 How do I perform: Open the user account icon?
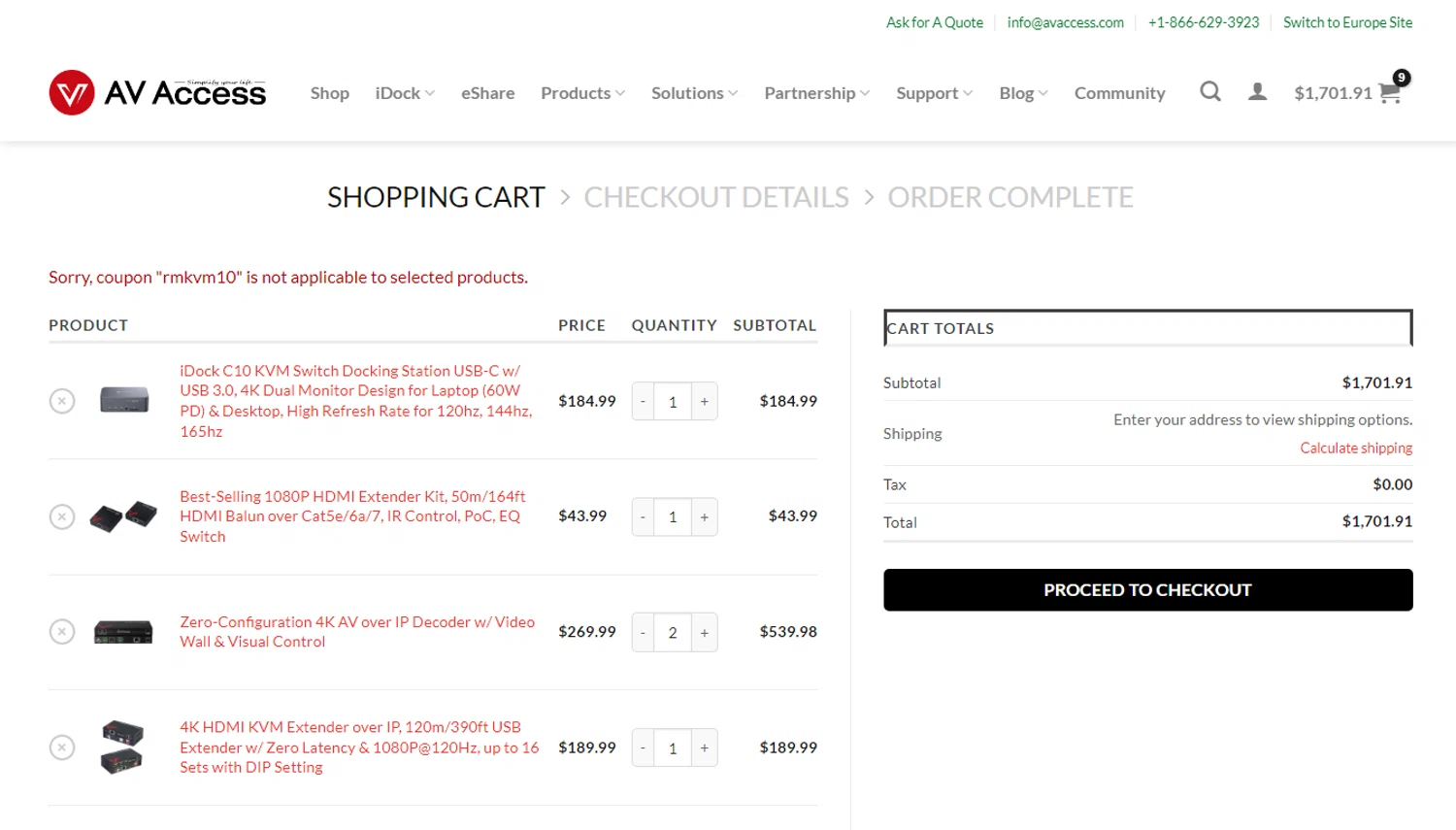(x=1257, y=92)
